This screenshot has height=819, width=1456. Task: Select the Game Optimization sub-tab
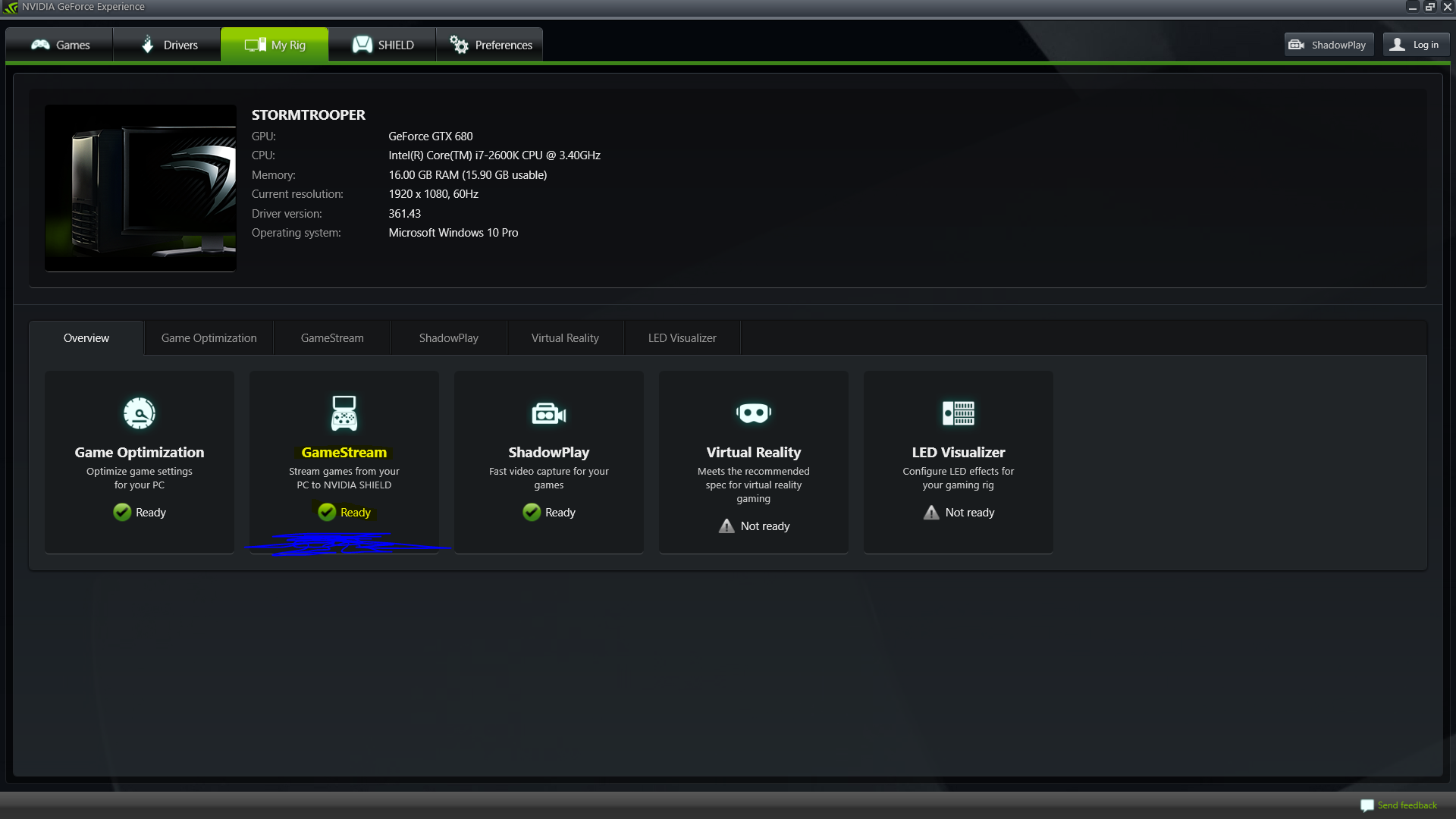[x=209, y=338]
